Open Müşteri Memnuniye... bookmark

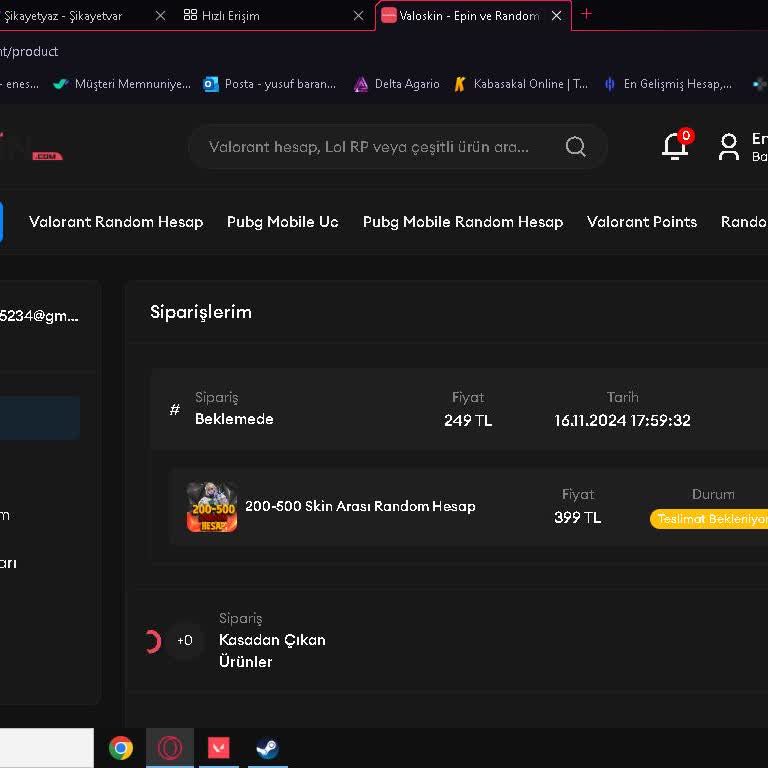tap(122, 84)
